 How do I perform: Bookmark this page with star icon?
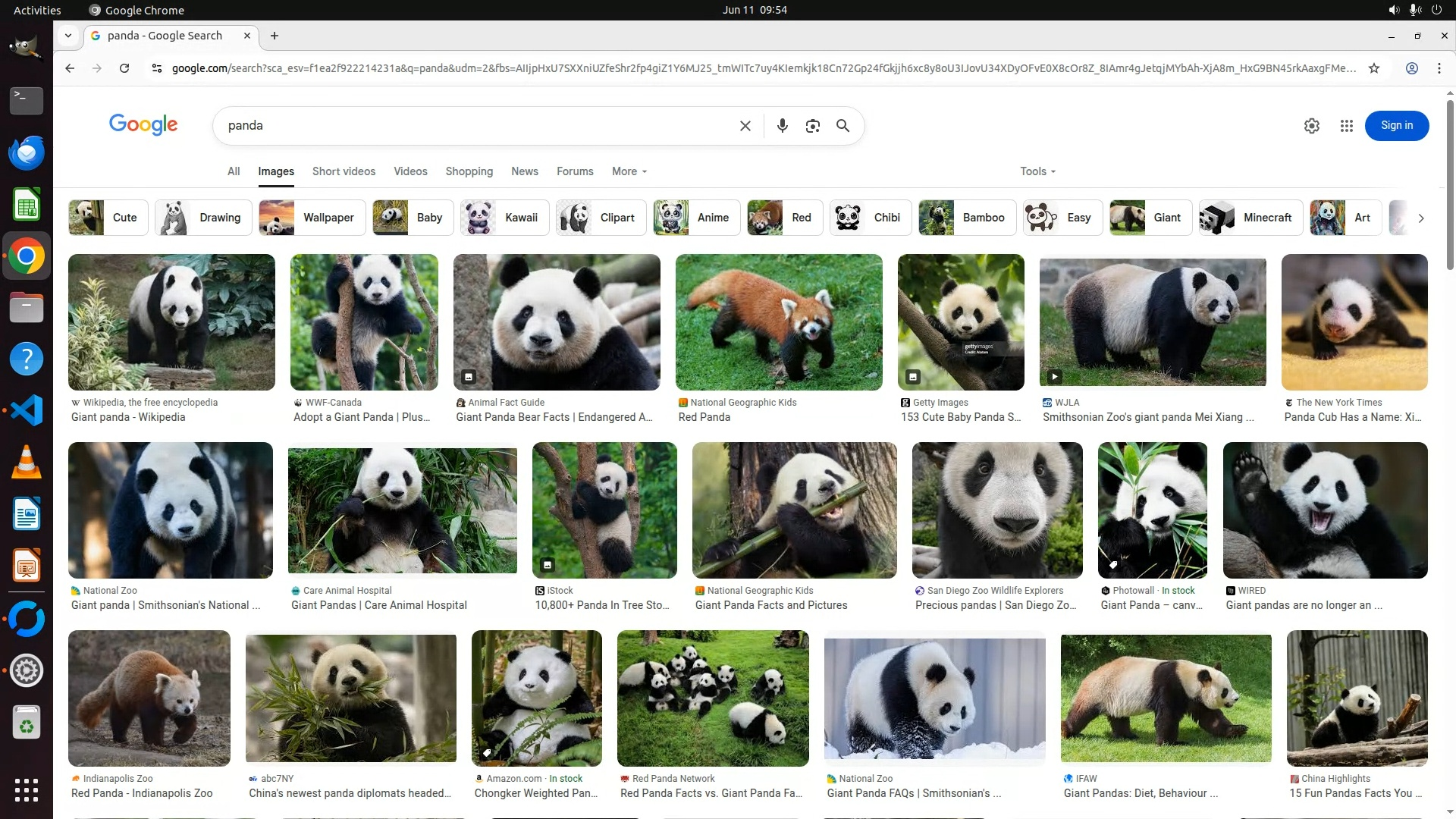click(1373, 68)
